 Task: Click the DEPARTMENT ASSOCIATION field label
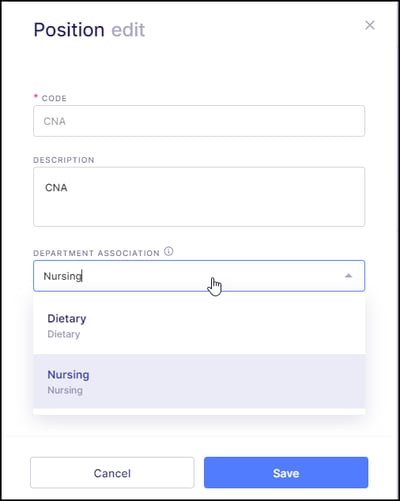click(x=96, y=253)
